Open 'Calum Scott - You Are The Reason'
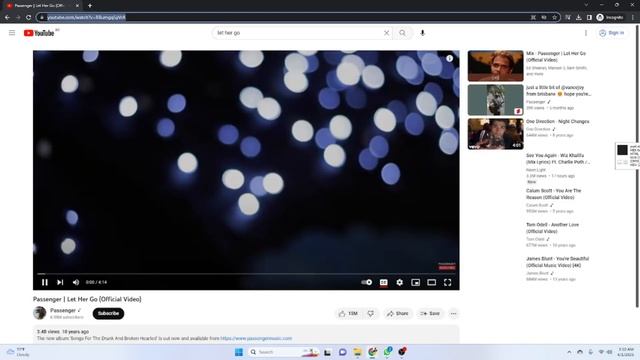This screenshot has height=360, width=640. [553, 194]
